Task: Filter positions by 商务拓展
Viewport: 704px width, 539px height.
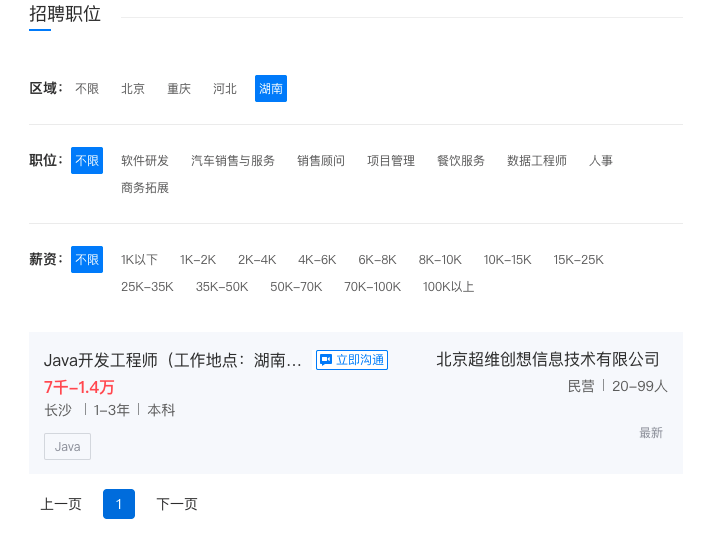Action: 145,187
